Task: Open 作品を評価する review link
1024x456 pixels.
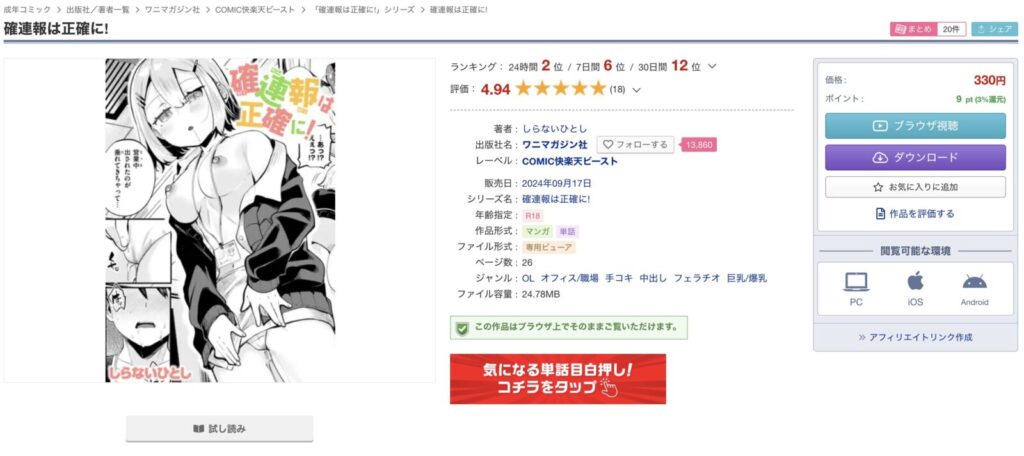Action: (x=915, y=214)
